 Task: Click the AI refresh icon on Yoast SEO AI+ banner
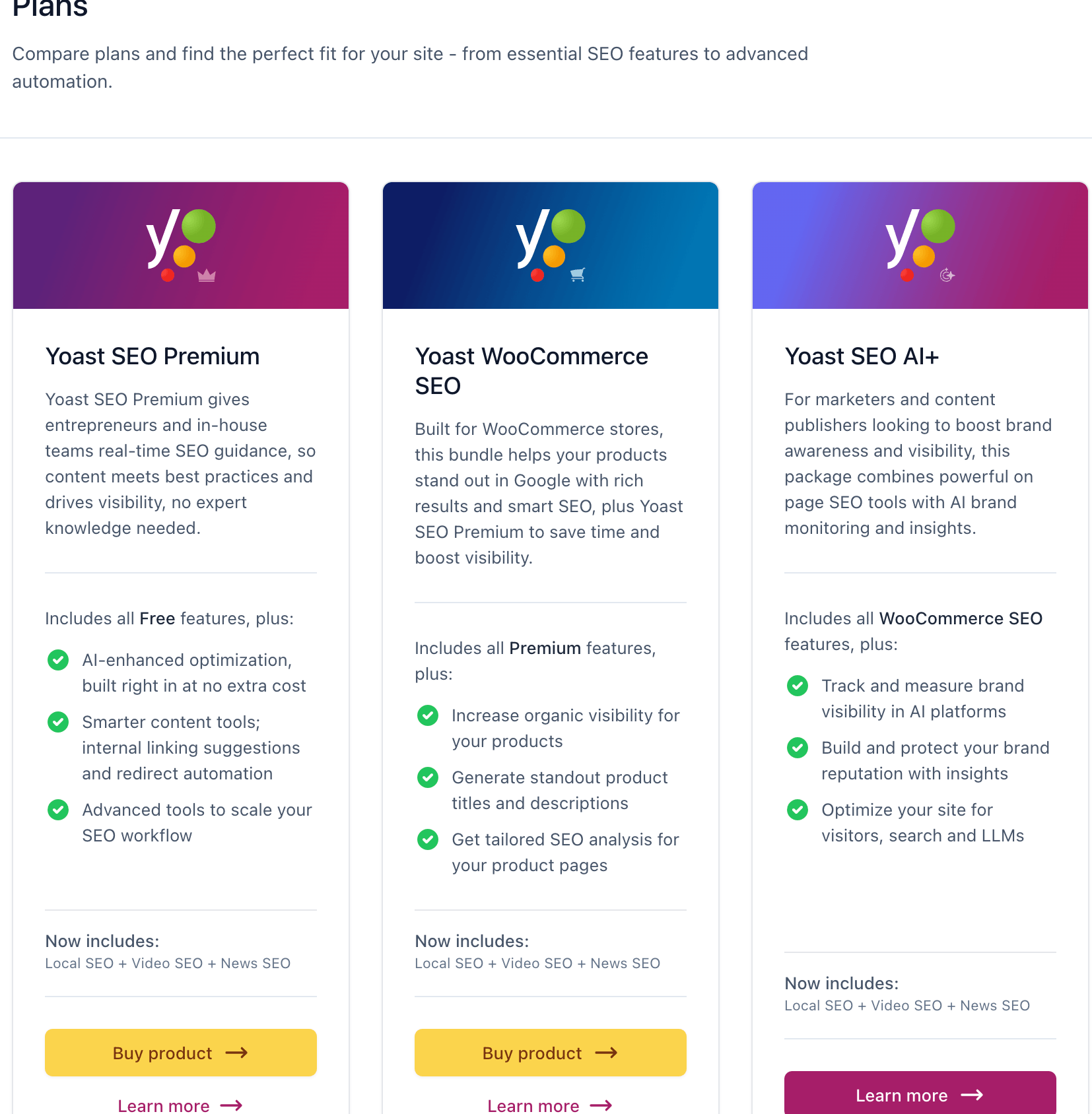(947, 276)
